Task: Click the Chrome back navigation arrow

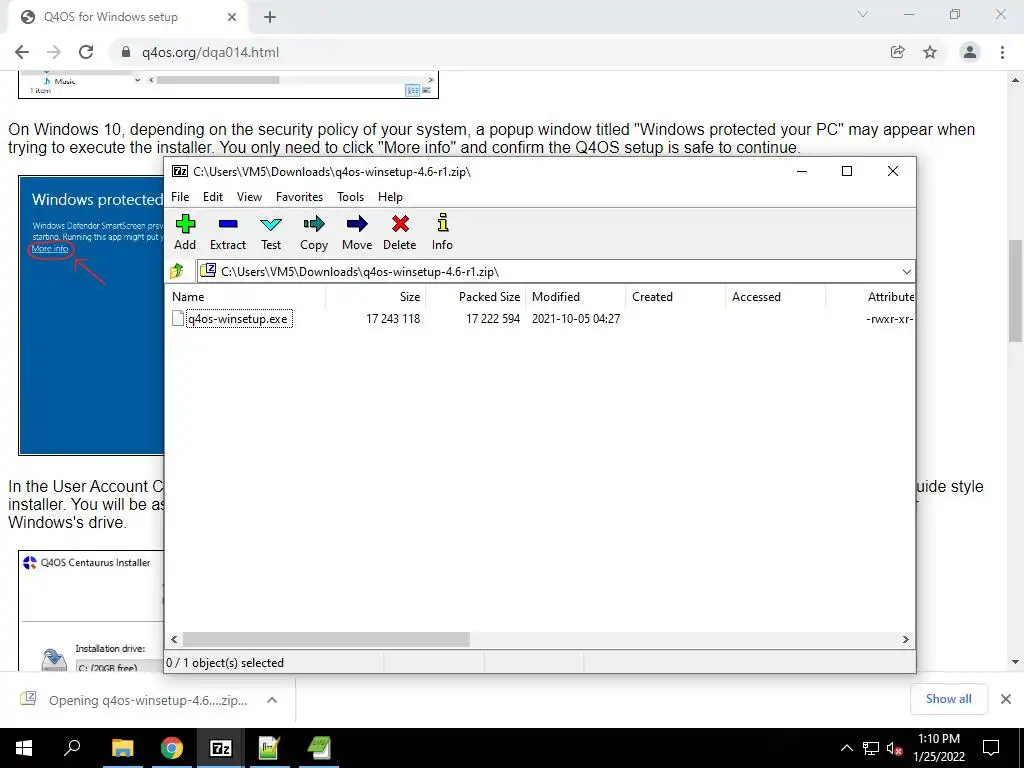Action: tap(22, 52)
